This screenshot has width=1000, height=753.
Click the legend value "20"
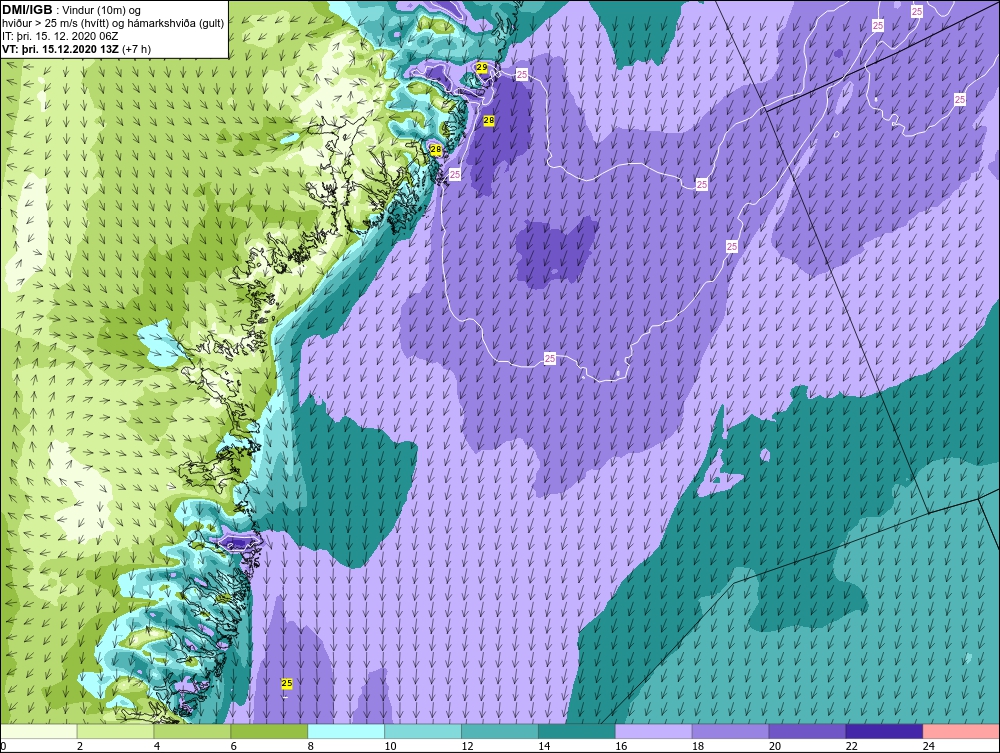pos(775,746)
